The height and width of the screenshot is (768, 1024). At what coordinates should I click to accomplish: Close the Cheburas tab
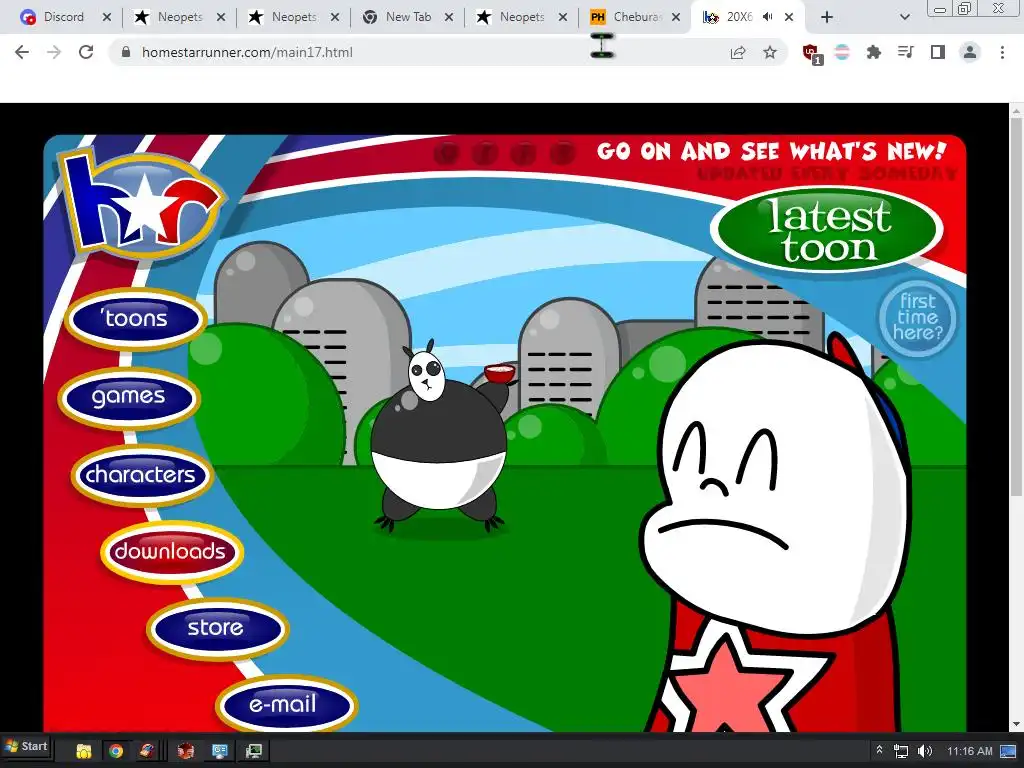click(676, 17)
